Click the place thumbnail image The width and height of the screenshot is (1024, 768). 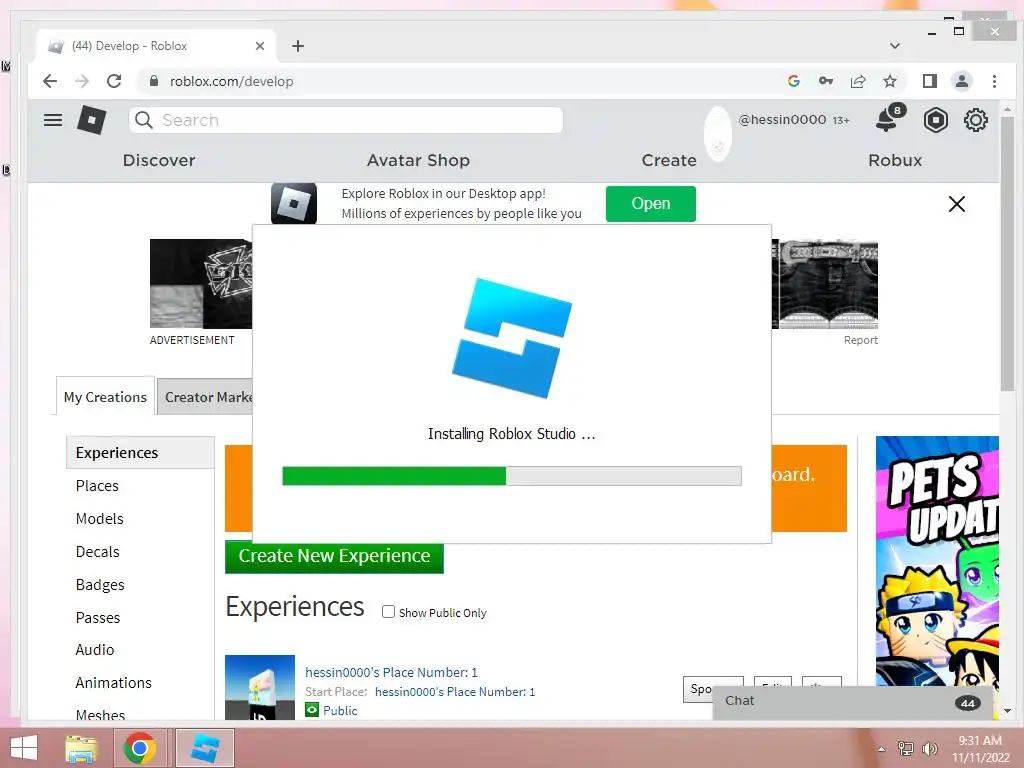260,688
